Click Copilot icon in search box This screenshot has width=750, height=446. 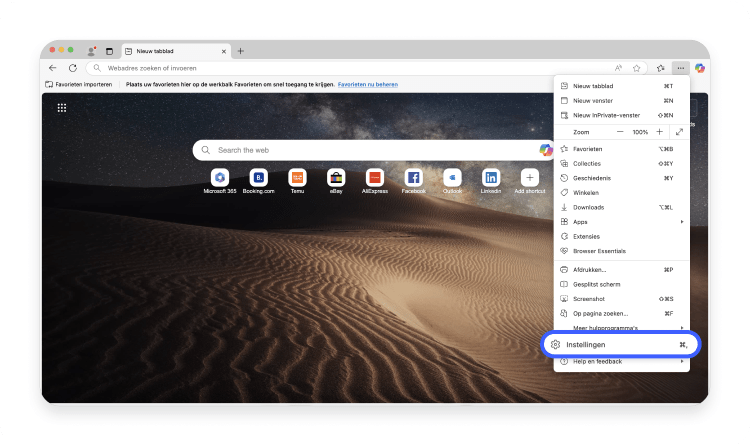pos(546,150)
